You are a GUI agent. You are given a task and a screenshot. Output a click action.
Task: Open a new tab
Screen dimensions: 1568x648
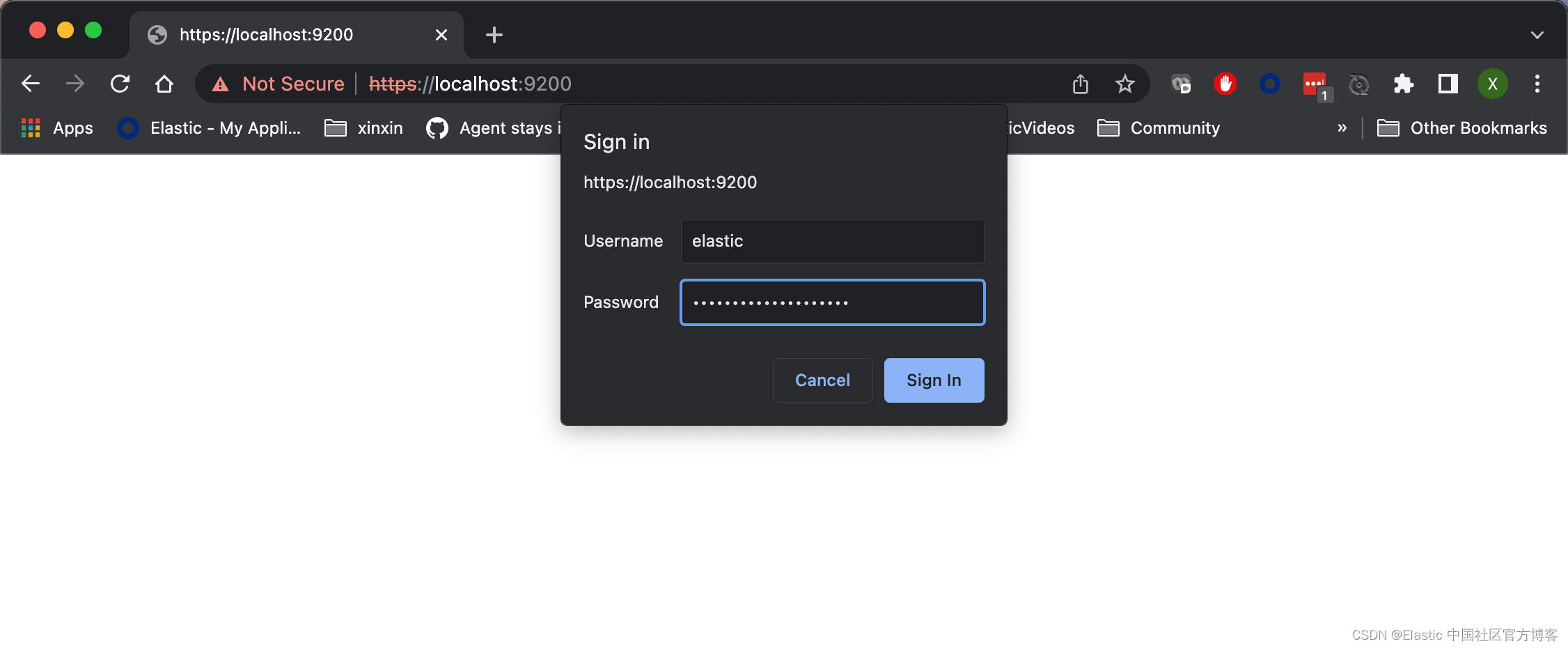(x=494, y=35)
